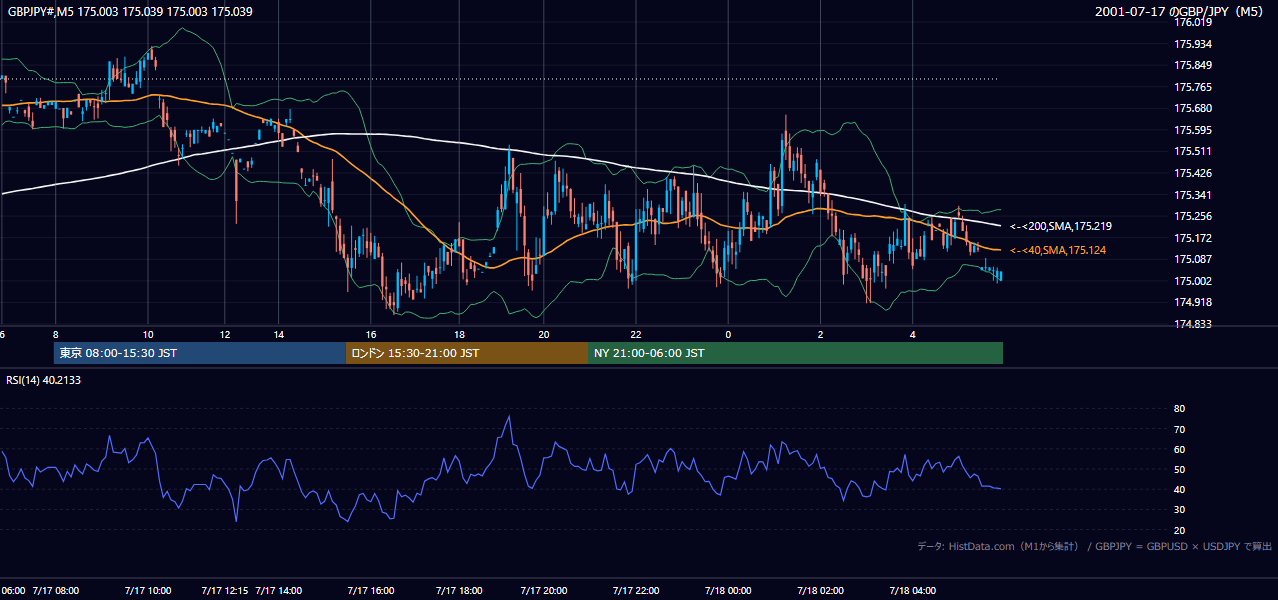Click price axis label 175.002

(x=1193, y=281)
